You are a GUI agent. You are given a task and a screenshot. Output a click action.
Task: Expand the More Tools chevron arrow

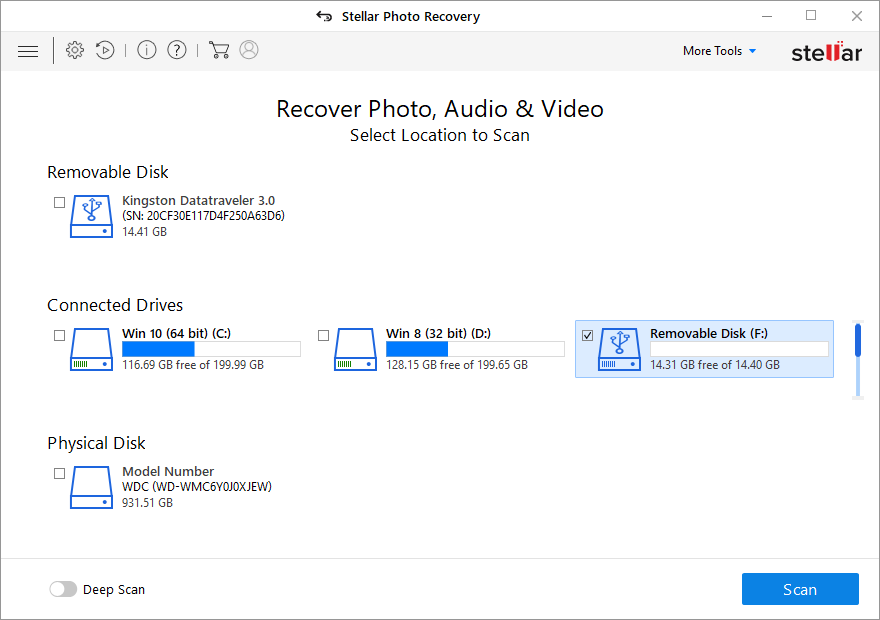click(x=753, y=50)
